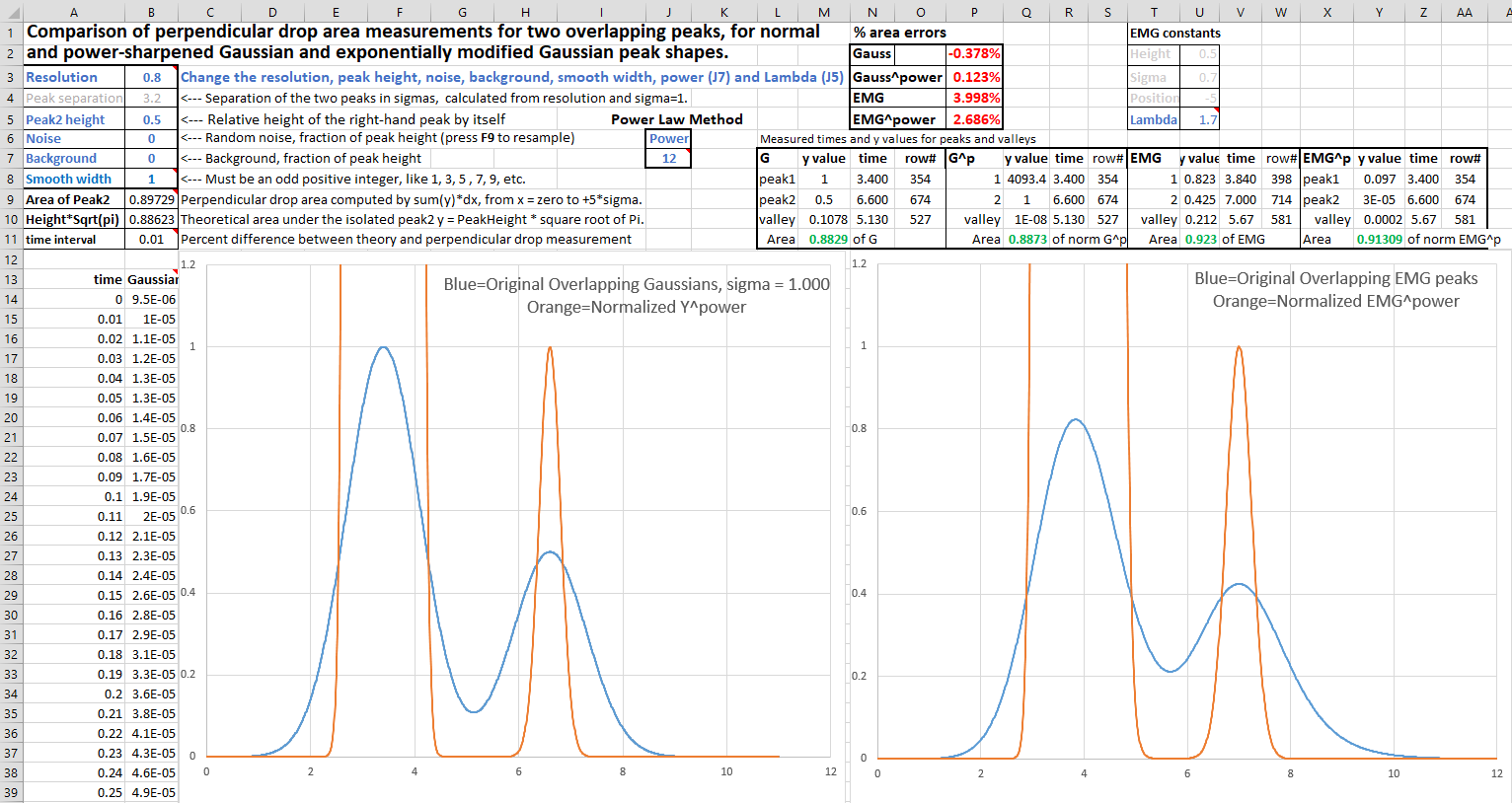Select the column A header

pyautogui.click(x=74, y=12)
